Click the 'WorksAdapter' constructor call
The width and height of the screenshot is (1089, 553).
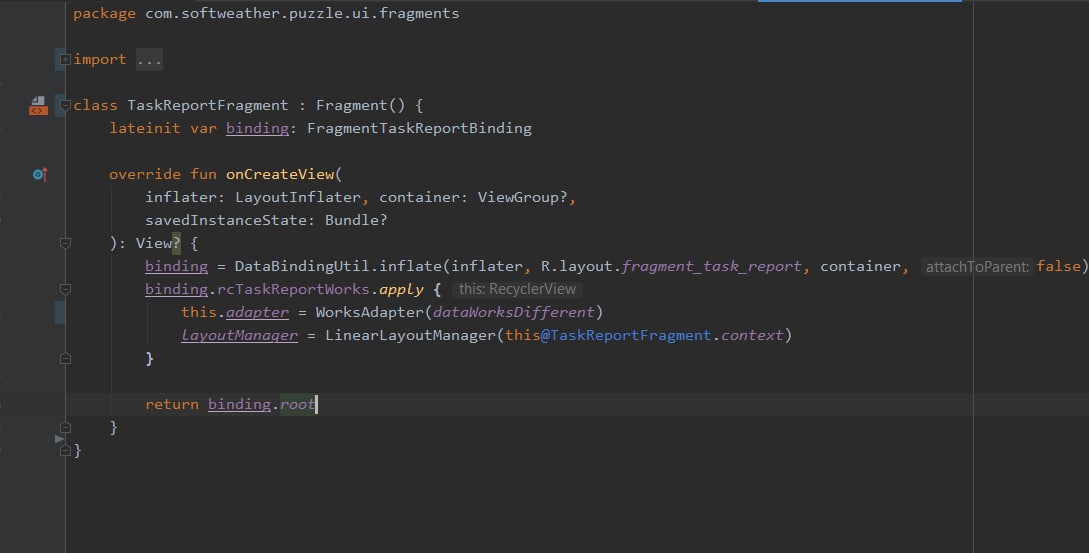(x=369, y=312)
